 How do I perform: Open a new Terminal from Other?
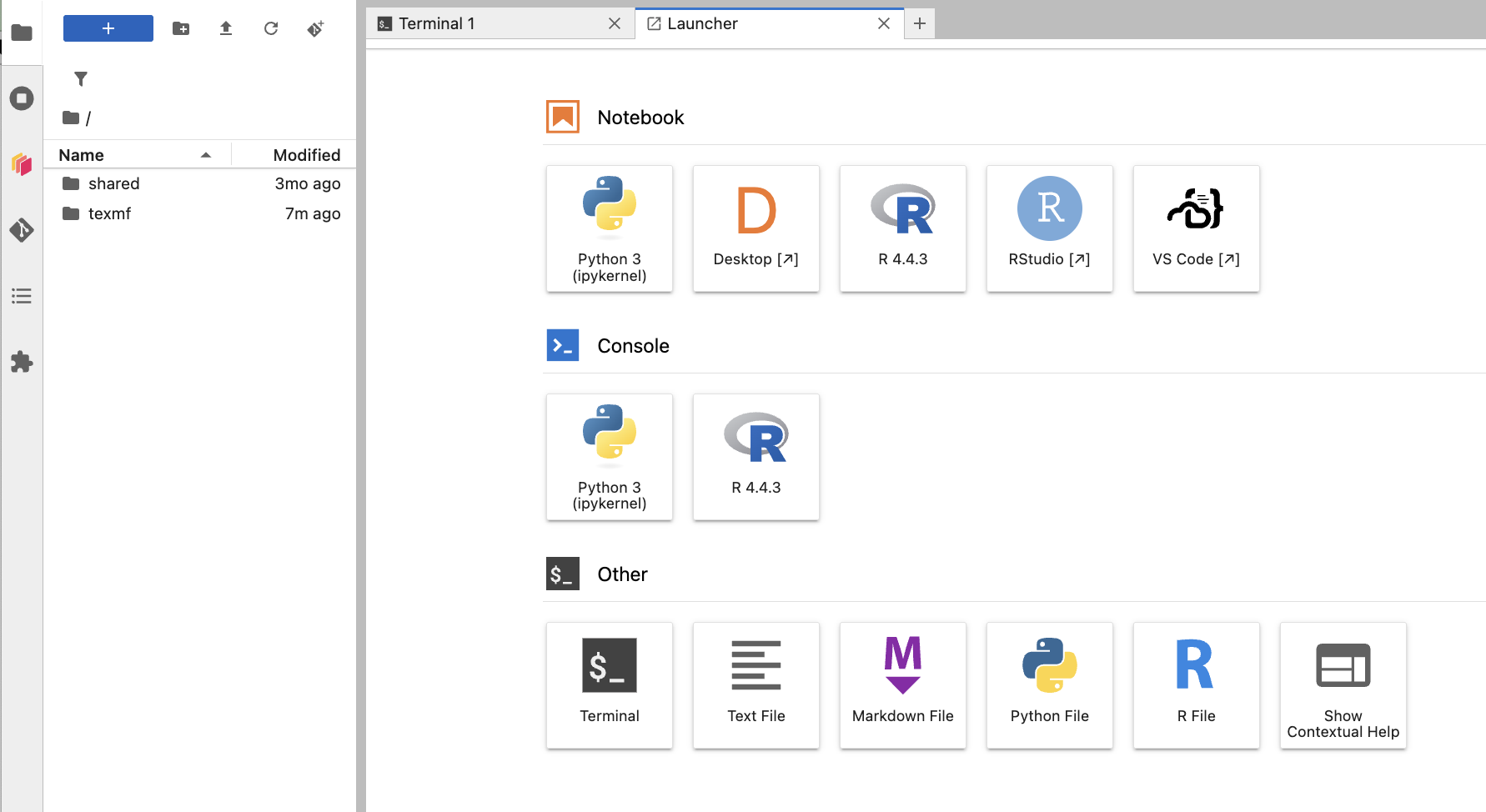(610, 685)
